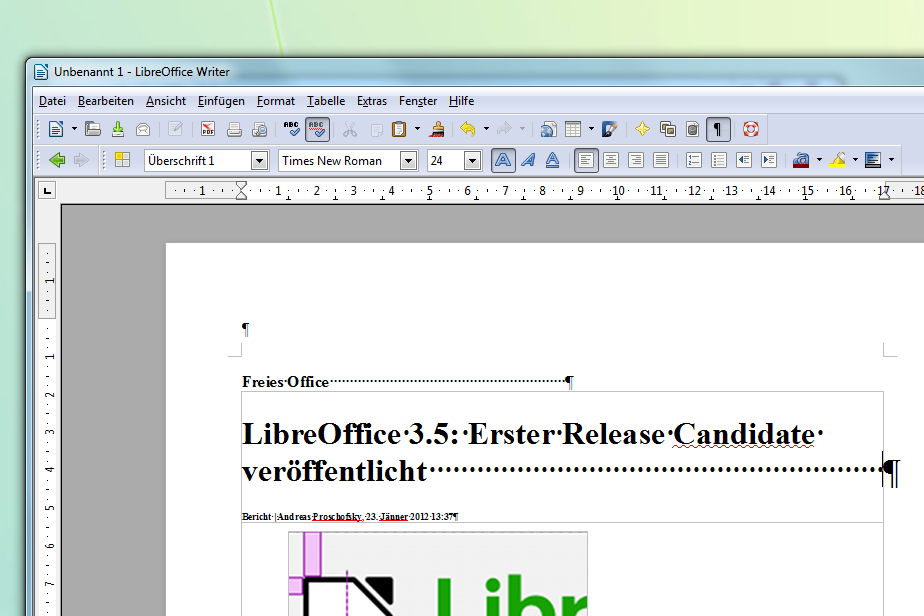Open page preview icon
Screen dimensions: 924x616
coord(259,129)
